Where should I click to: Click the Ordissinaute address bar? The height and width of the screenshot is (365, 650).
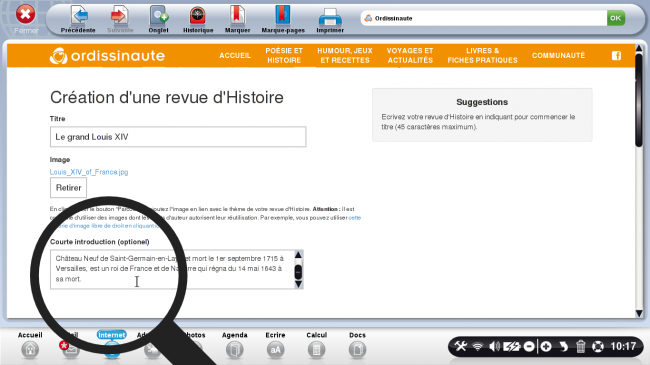[484, 18]
